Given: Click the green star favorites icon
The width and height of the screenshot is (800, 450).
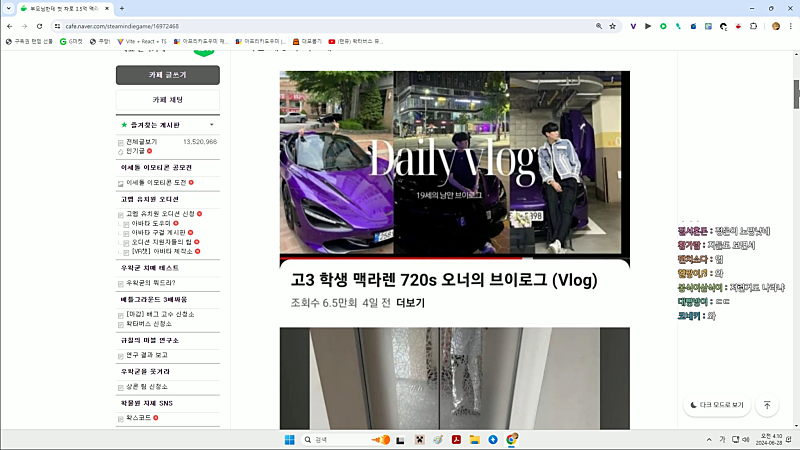Looking at the screenshot, I should coord(124,125).
